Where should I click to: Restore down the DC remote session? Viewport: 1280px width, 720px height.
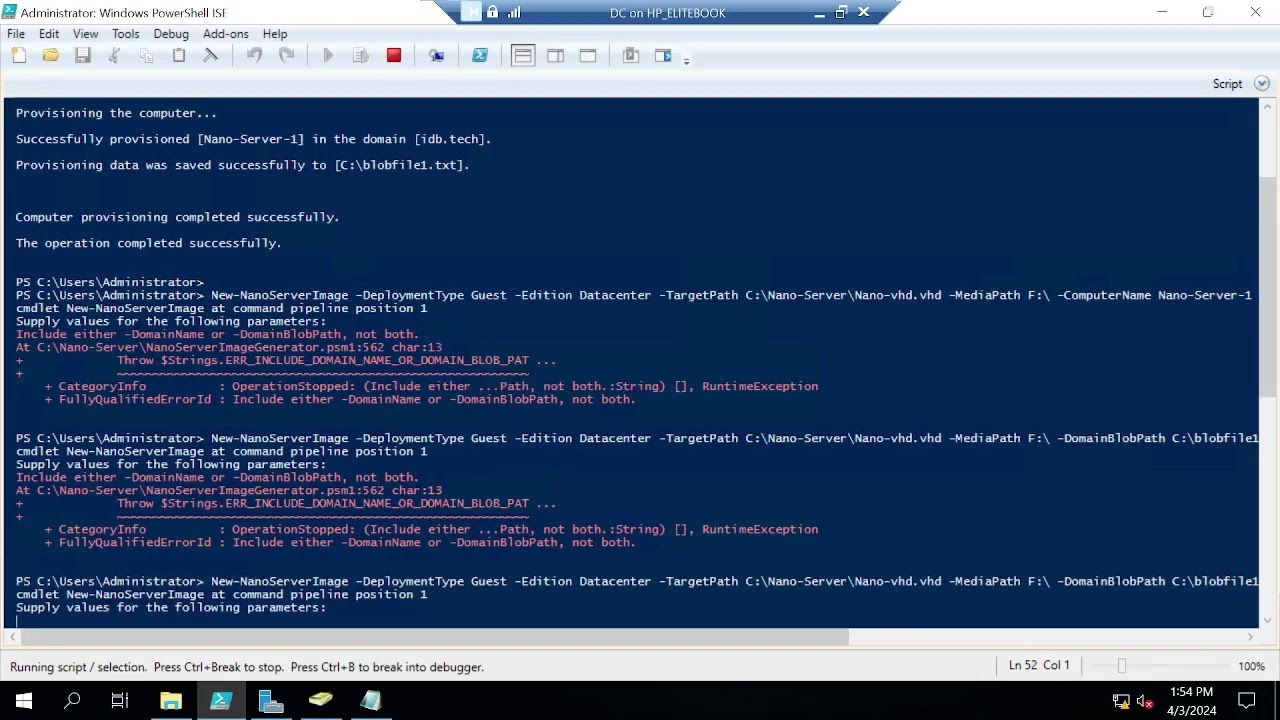click(x=841, y=13)
